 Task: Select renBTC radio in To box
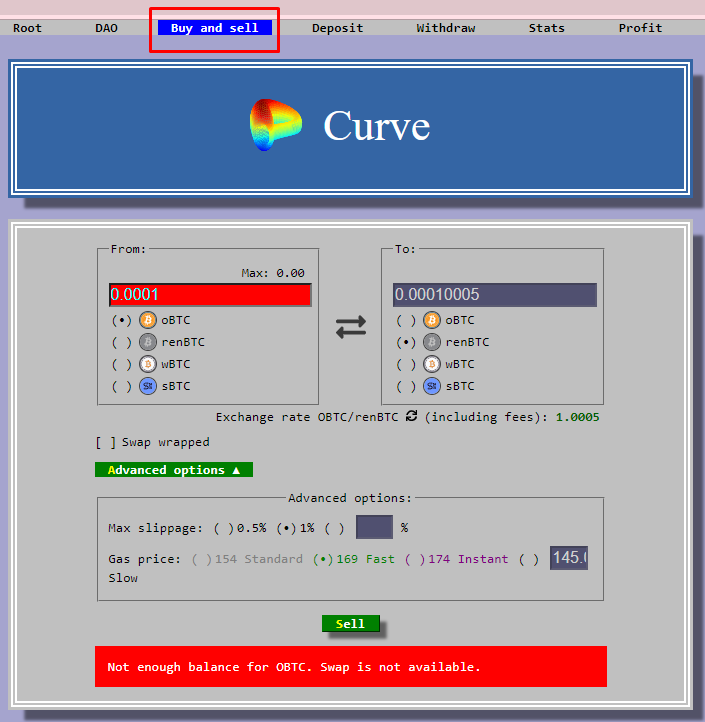(x=406, y=342)
